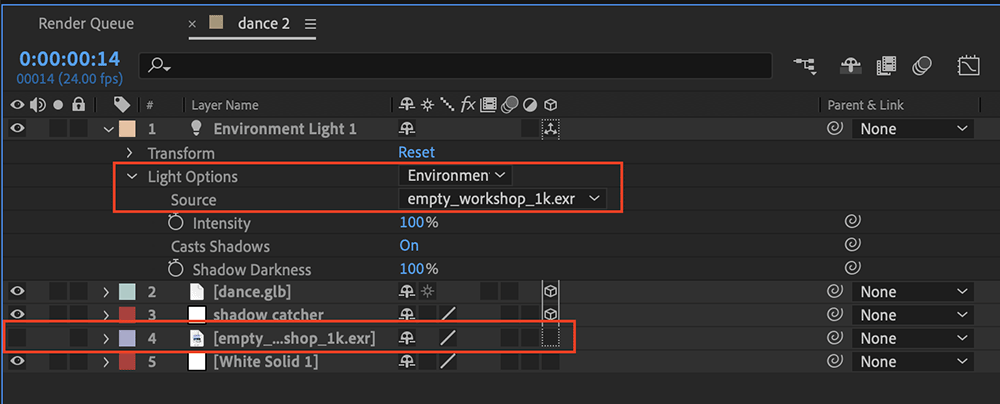
Task: Click the White Solid 1 label color swatch
Action: (x=128, y=361)
